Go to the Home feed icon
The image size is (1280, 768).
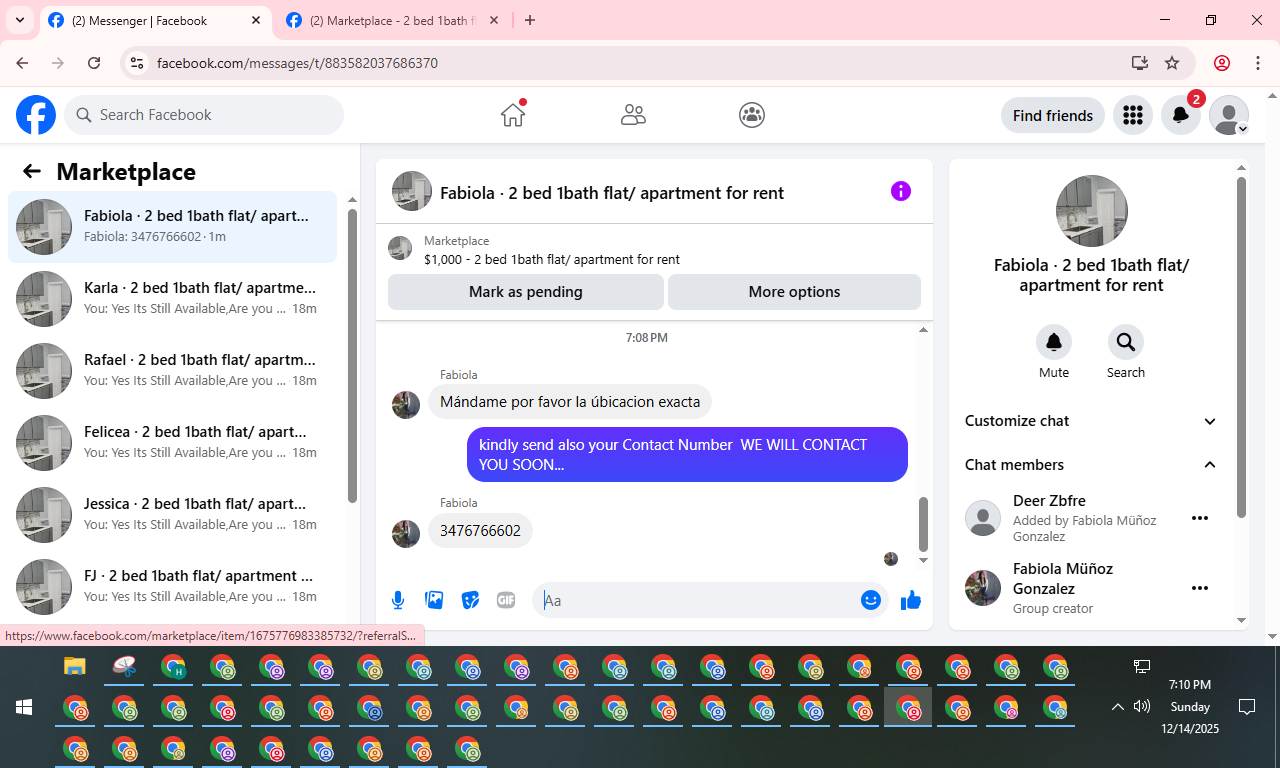click(513, 115)
